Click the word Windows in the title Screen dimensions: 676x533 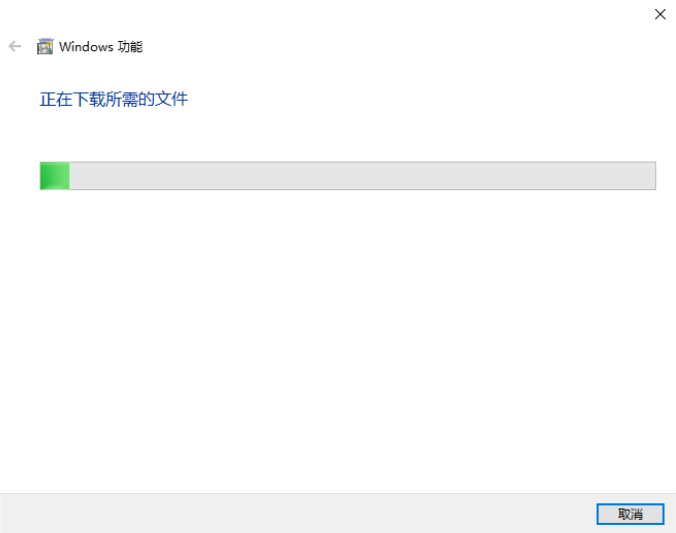click(86, 47)
